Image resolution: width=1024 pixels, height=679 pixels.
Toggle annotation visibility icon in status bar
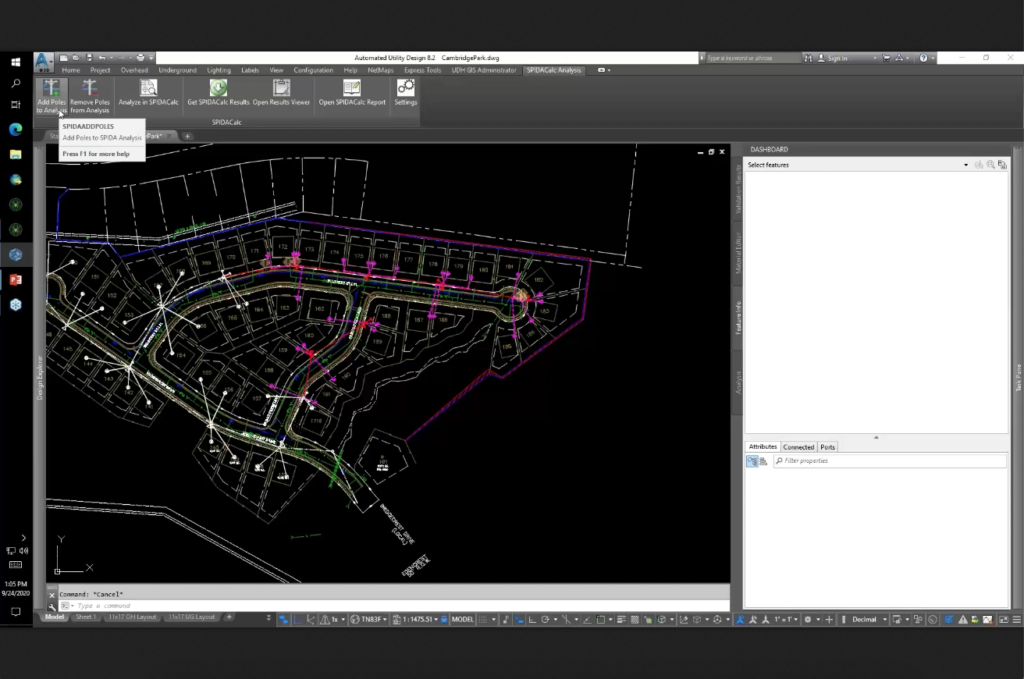click(x=740, y=619)
